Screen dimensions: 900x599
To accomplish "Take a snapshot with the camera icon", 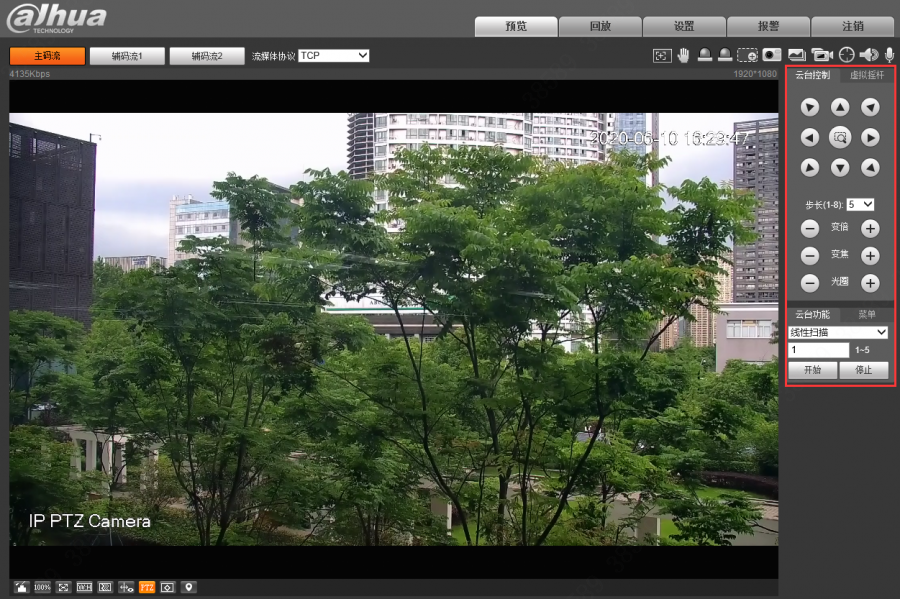I will (772, 55).
